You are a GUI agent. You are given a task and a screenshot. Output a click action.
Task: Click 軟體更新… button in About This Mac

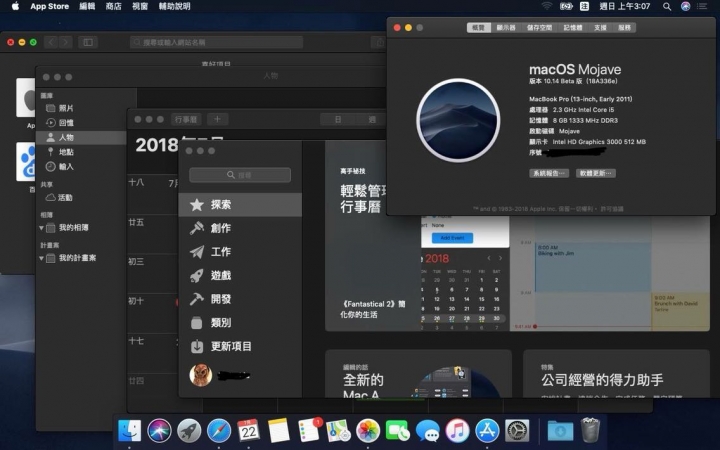pyautogui.click(x=596, y=173)
